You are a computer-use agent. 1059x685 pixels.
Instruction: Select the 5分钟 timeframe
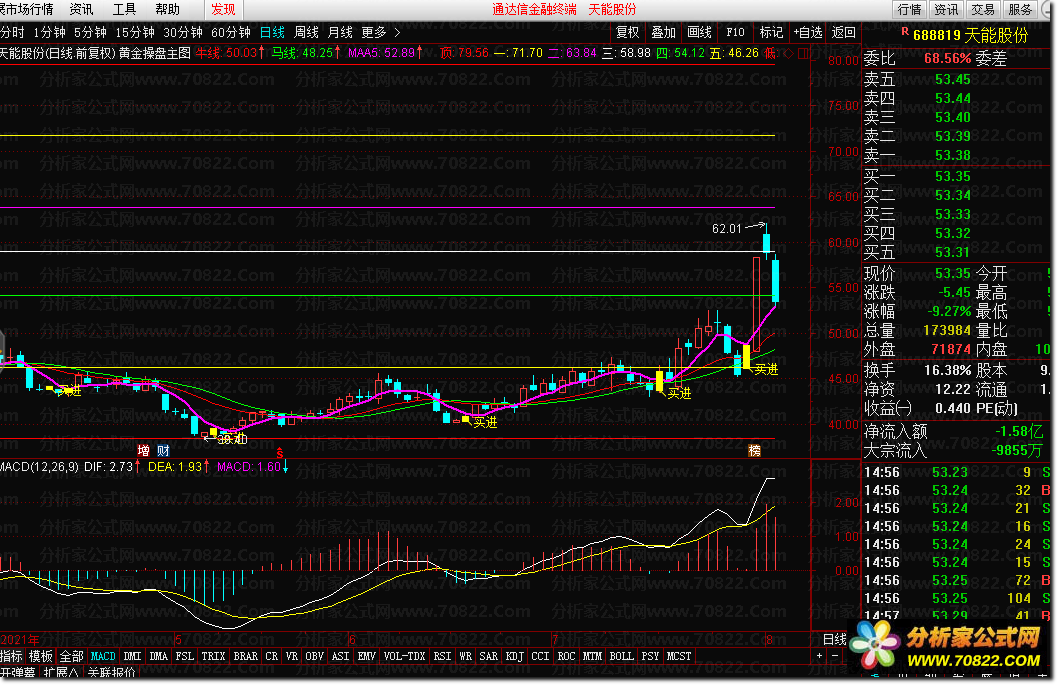91,32
